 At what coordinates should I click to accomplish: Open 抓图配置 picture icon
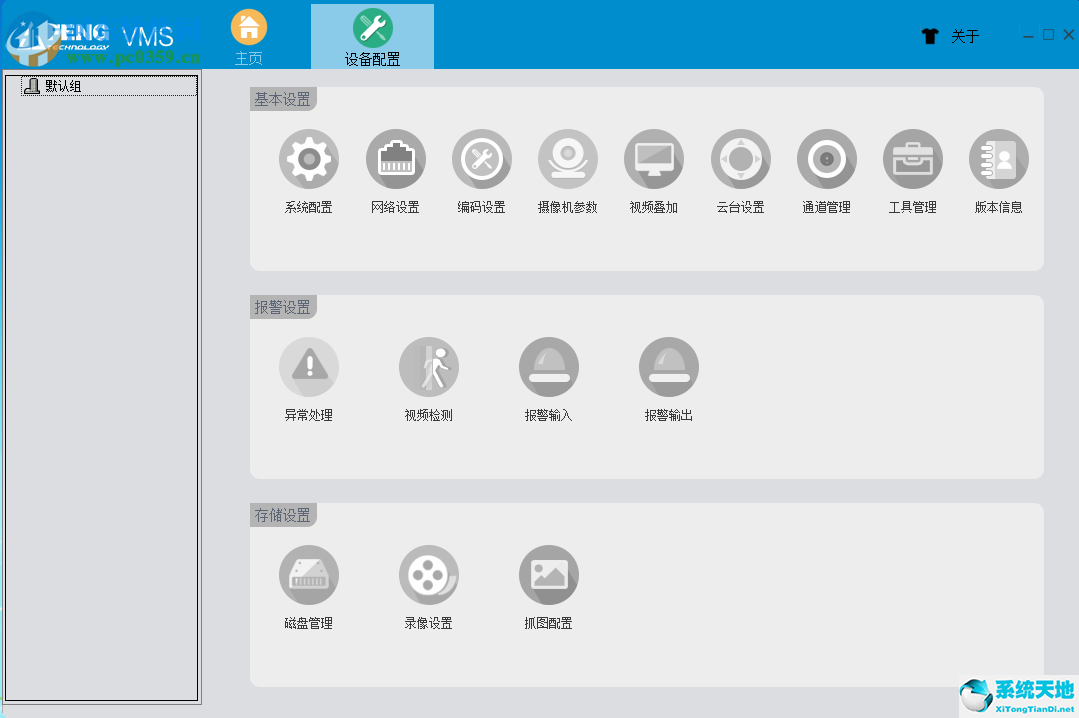548,575
